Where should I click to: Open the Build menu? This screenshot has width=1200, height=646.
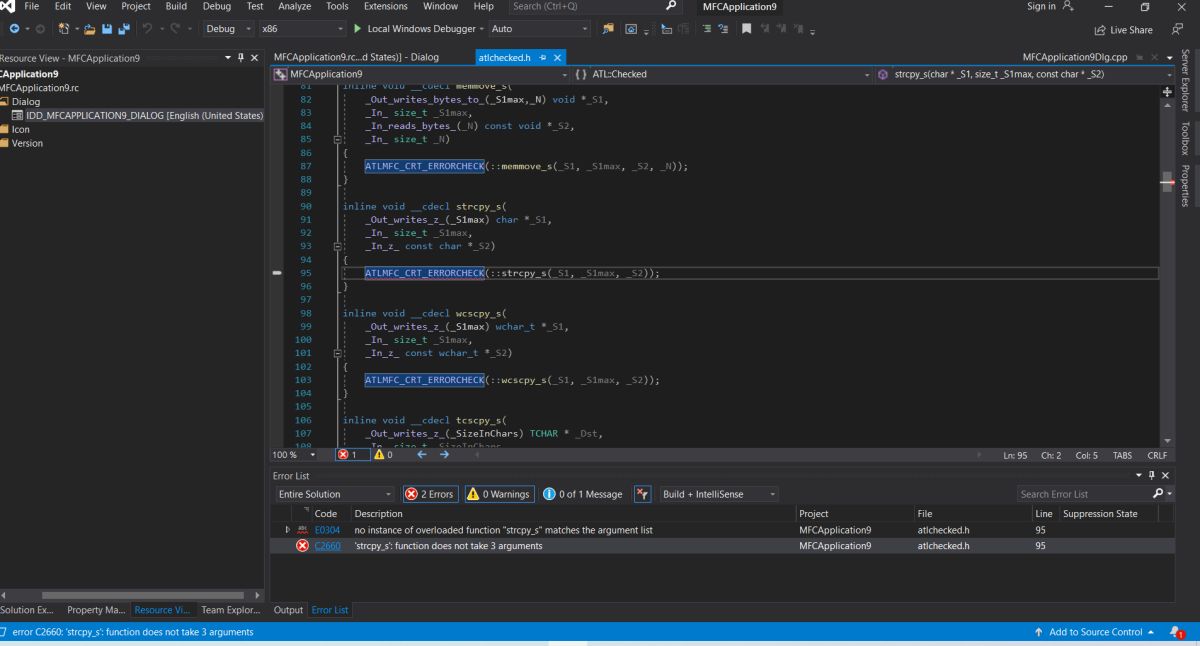click(176, 6)
